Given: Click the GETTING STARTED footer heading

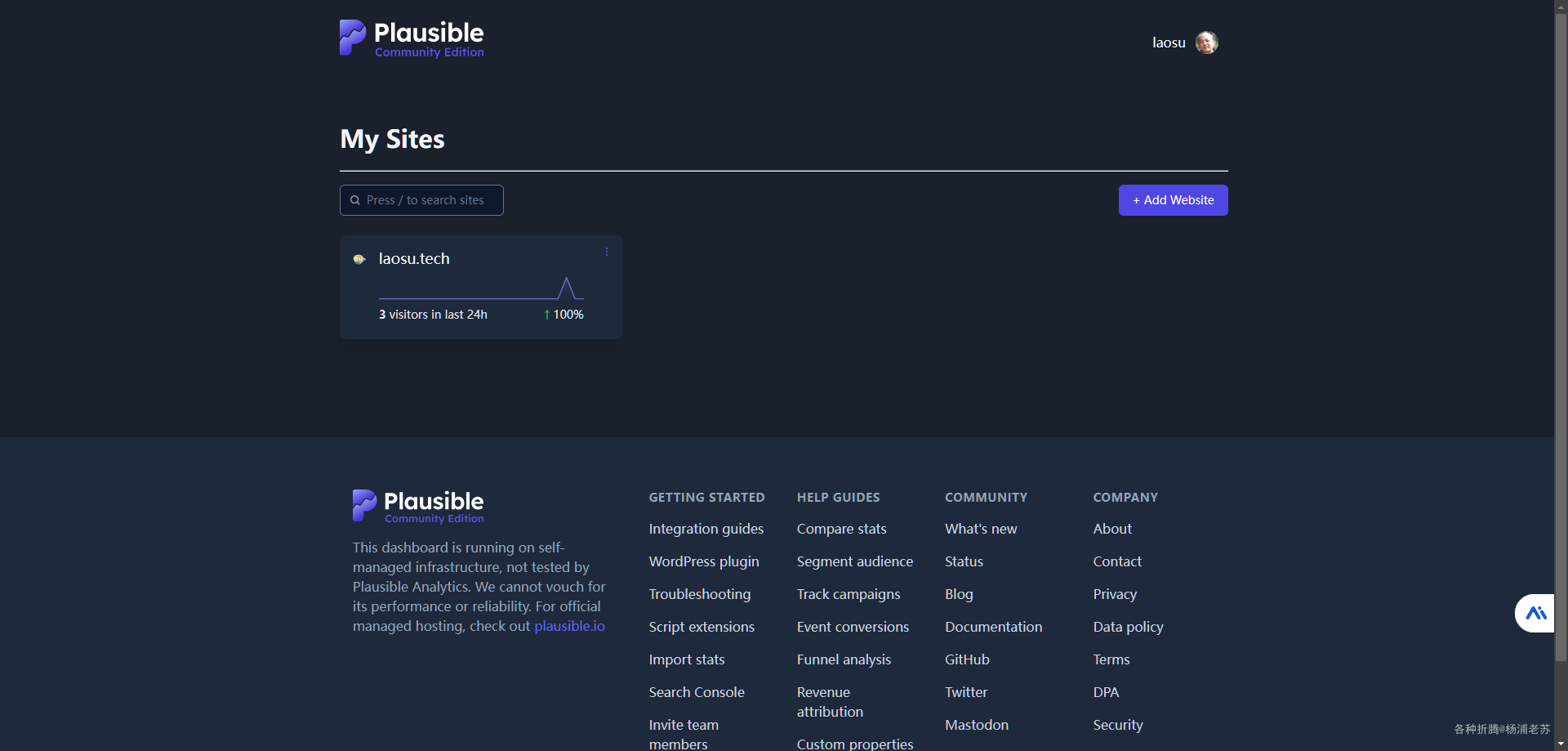Looking at the screenshot, I should 706,497.
